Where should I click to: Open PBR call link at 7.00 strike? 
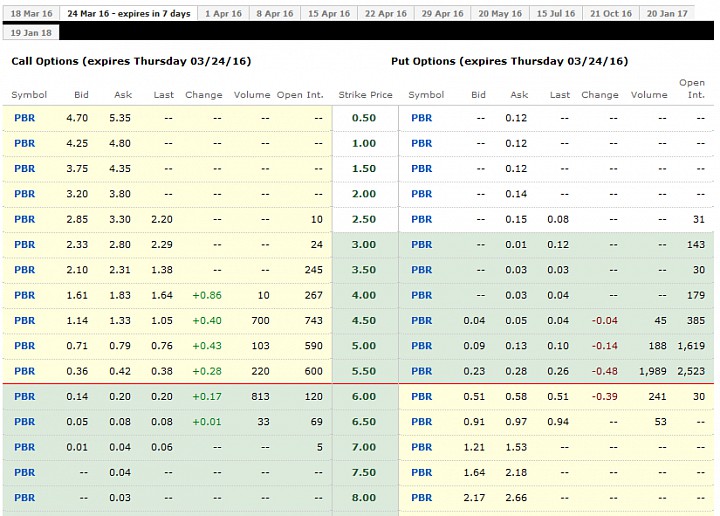pos(24,447)
